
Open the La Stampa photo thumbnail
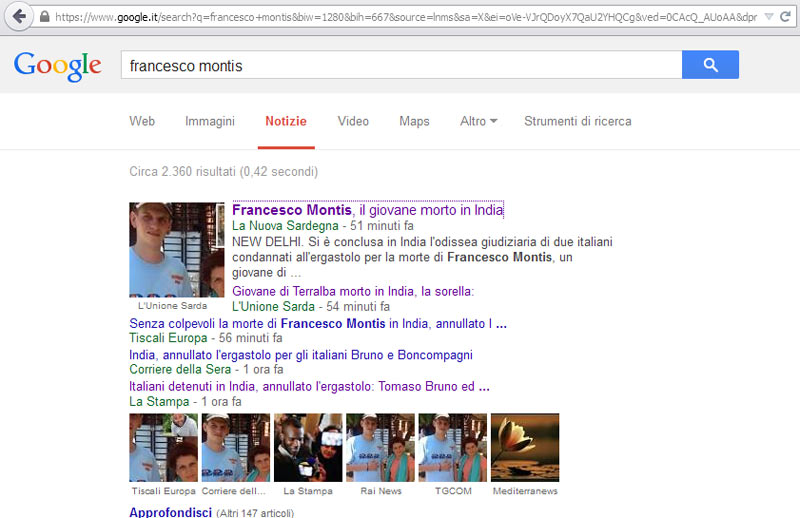click(308, 448)
